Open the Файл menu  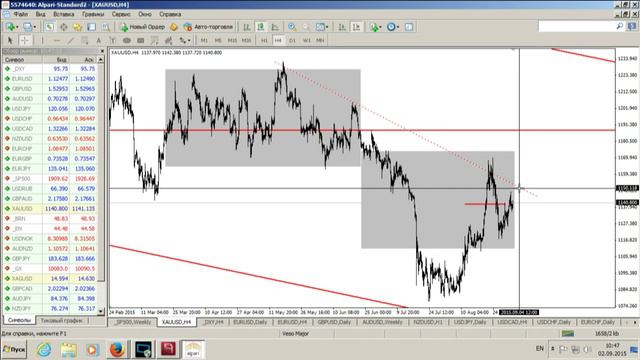tap(21, 14)
